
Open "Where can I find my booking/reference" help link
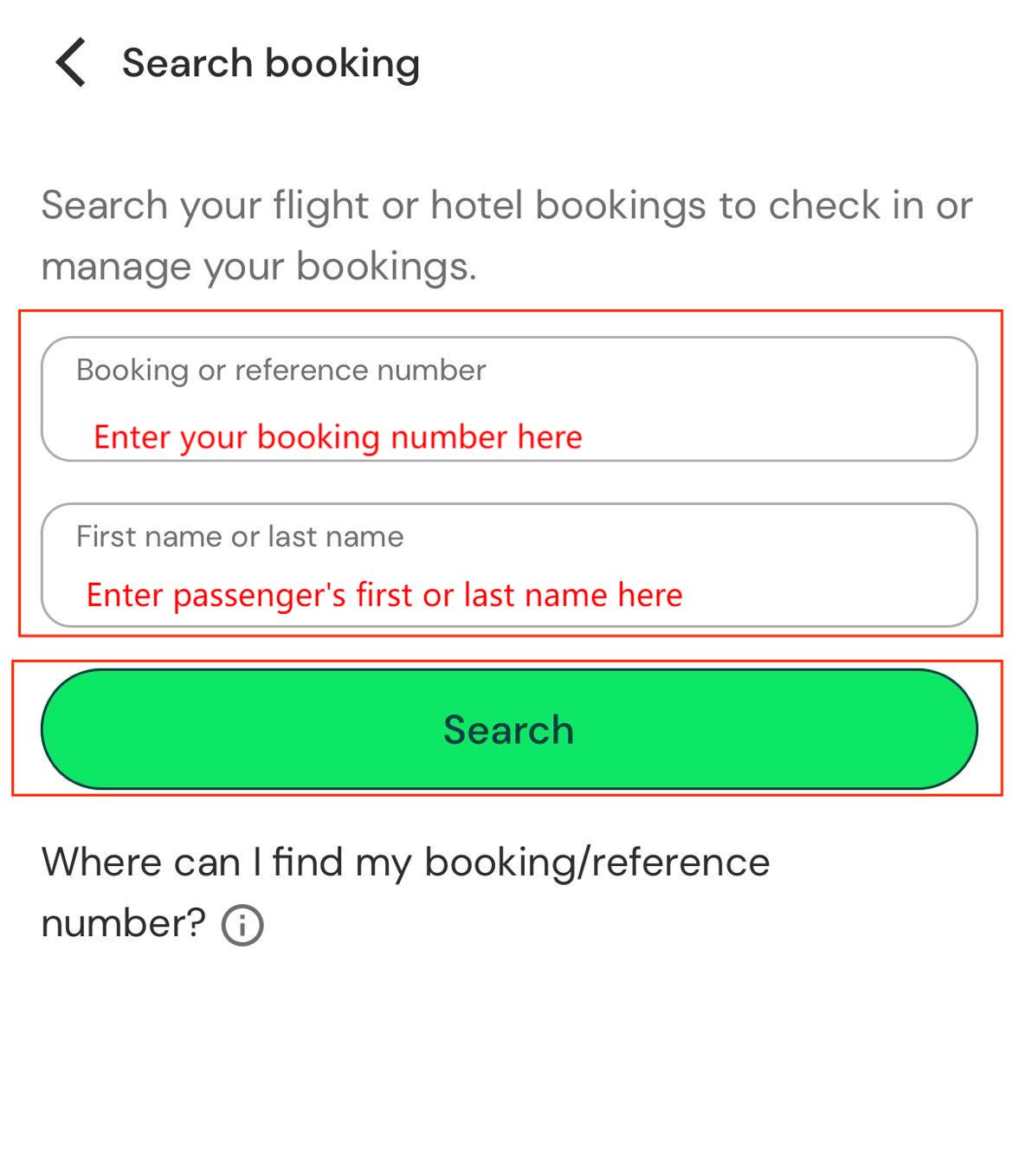pyautogui.click(x=405, y=863)
